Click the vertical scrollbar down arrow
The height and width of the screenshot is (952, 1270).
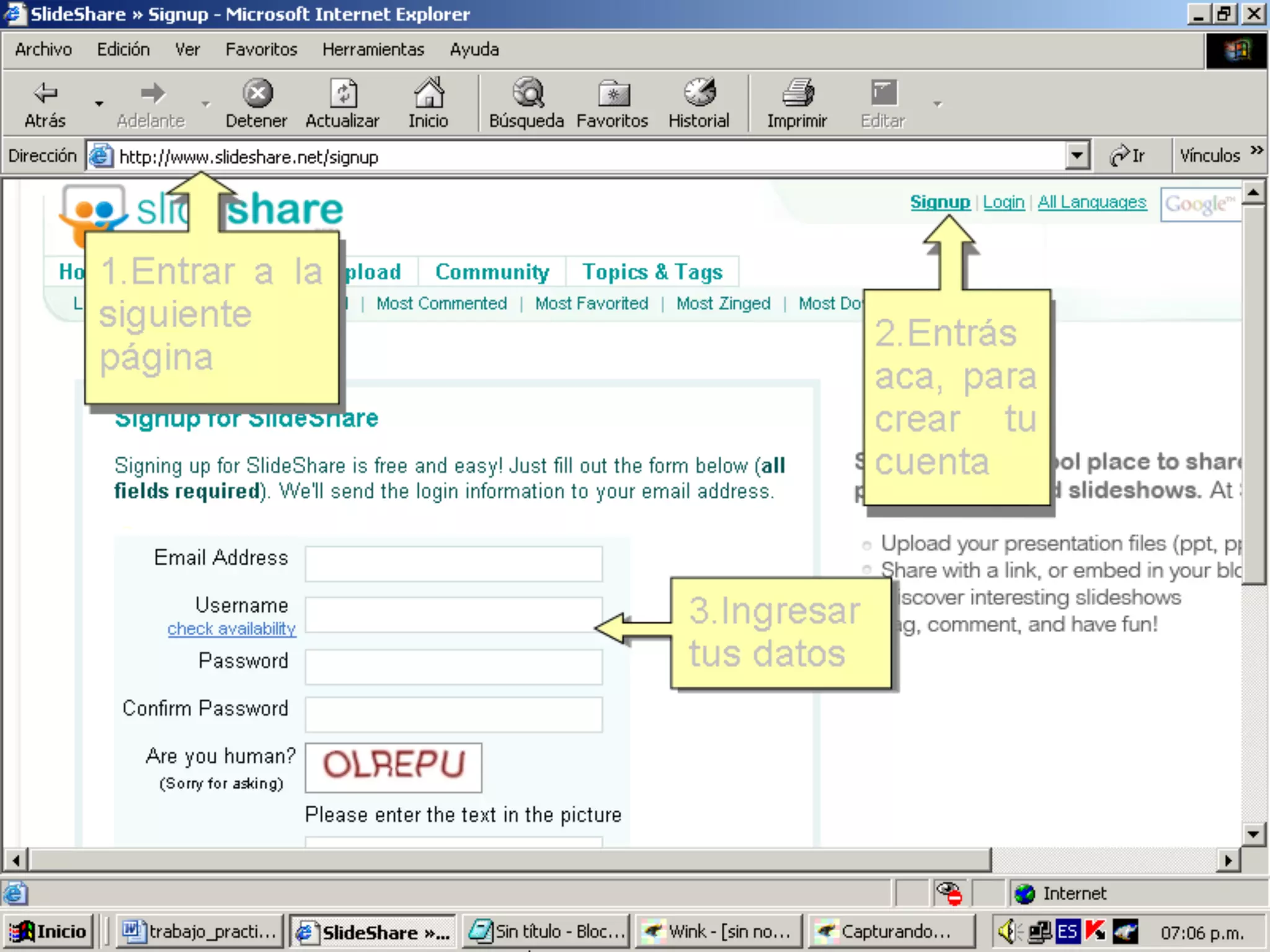pos(1253,834)
